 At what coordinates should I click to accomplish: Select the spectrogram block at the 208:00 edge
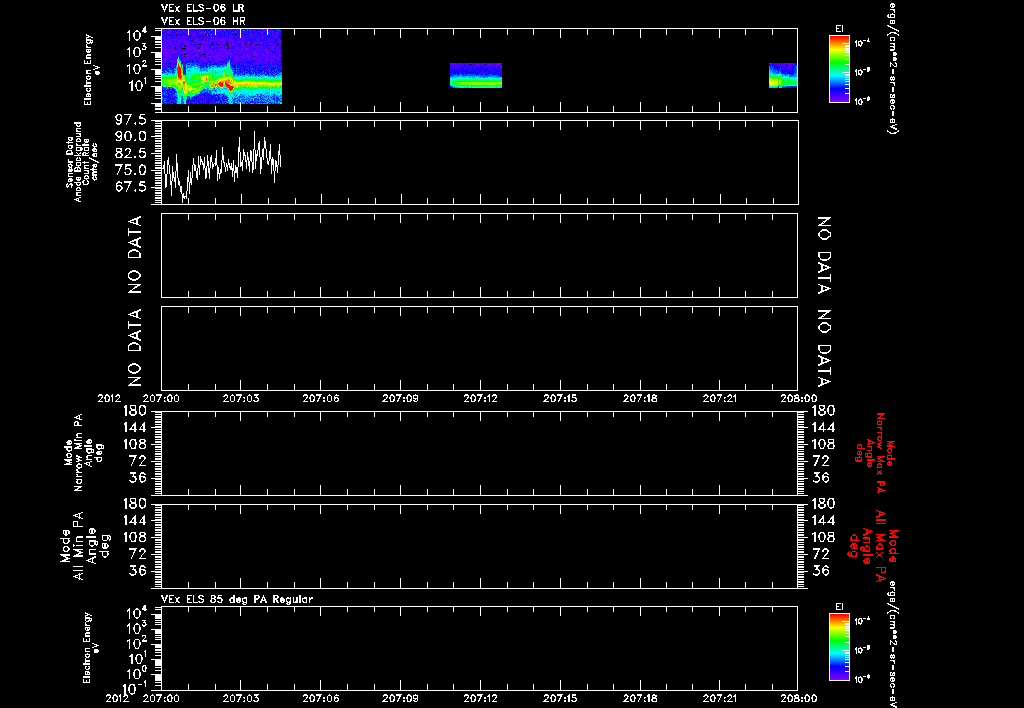tap(783, 75)
